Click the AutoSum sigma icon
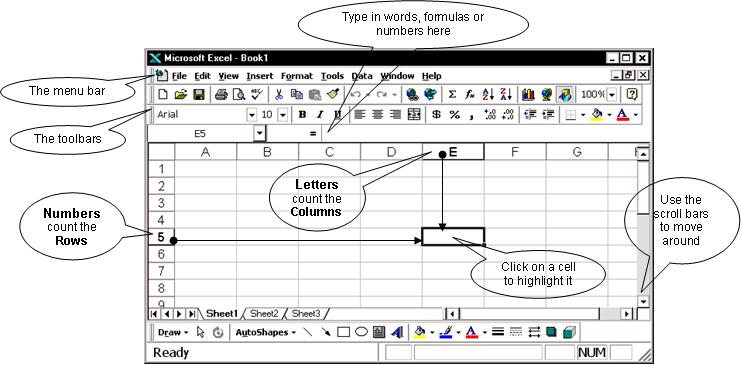The width and height of the screenshot is (741, 365). click(x=452, y=95)
